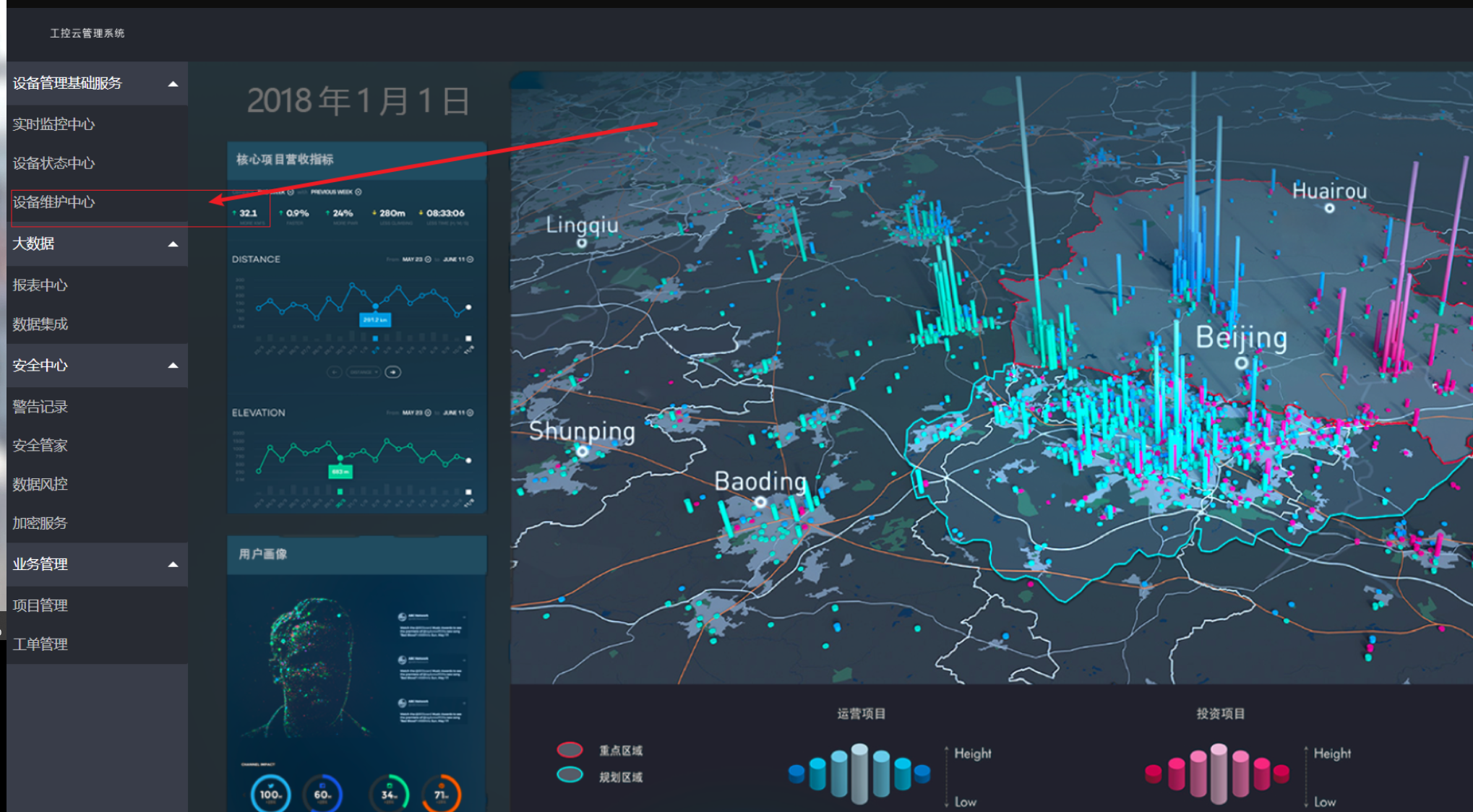Open 工单管理 in sidebar

(x=40, y=644)
